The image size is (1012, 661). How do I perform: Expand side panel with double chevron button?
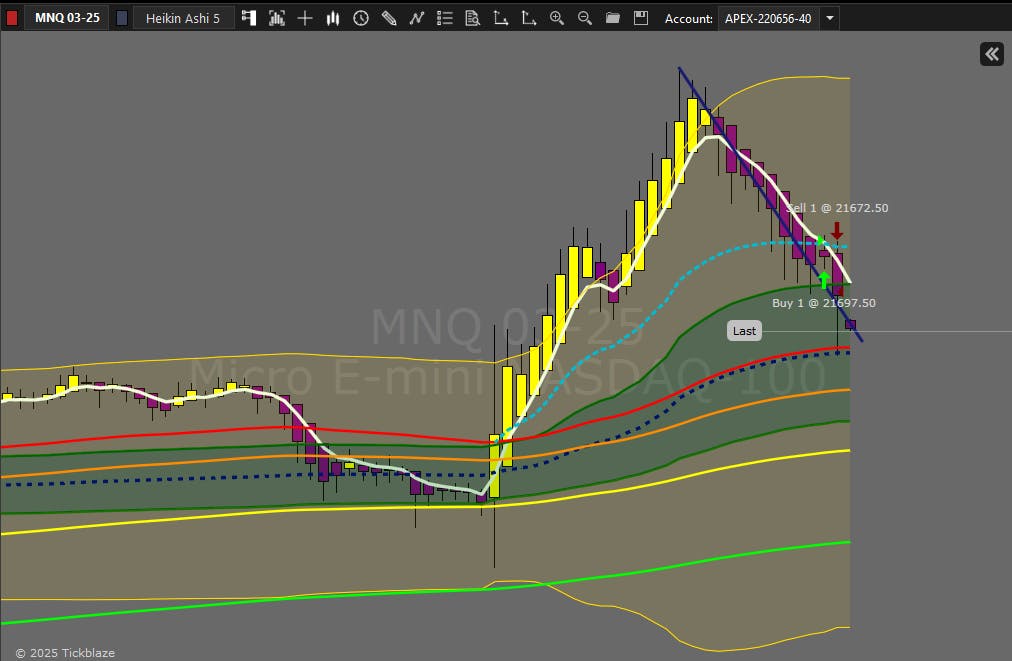991,54
